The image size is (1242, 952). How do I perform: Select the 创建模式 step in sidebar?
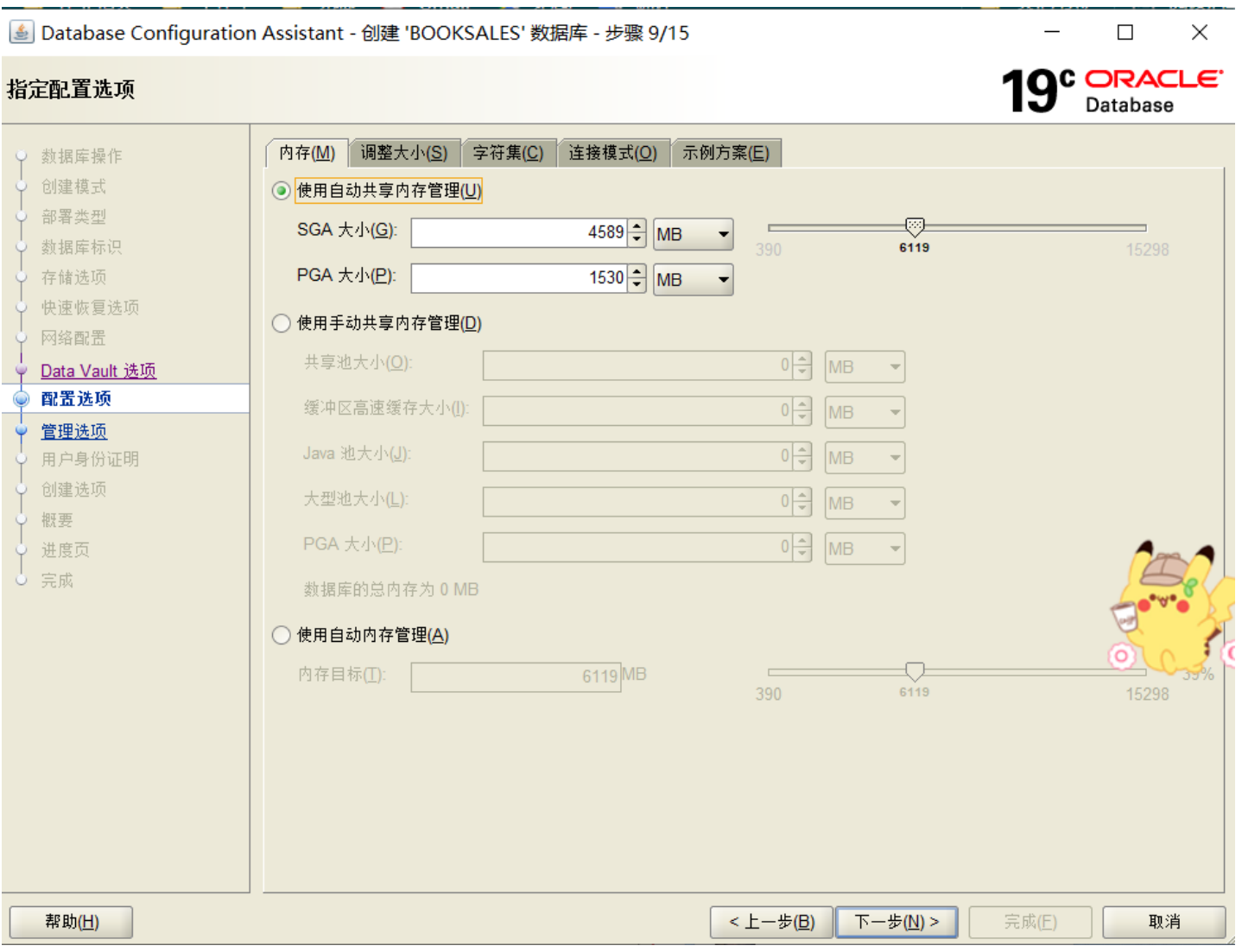[73, 187]
